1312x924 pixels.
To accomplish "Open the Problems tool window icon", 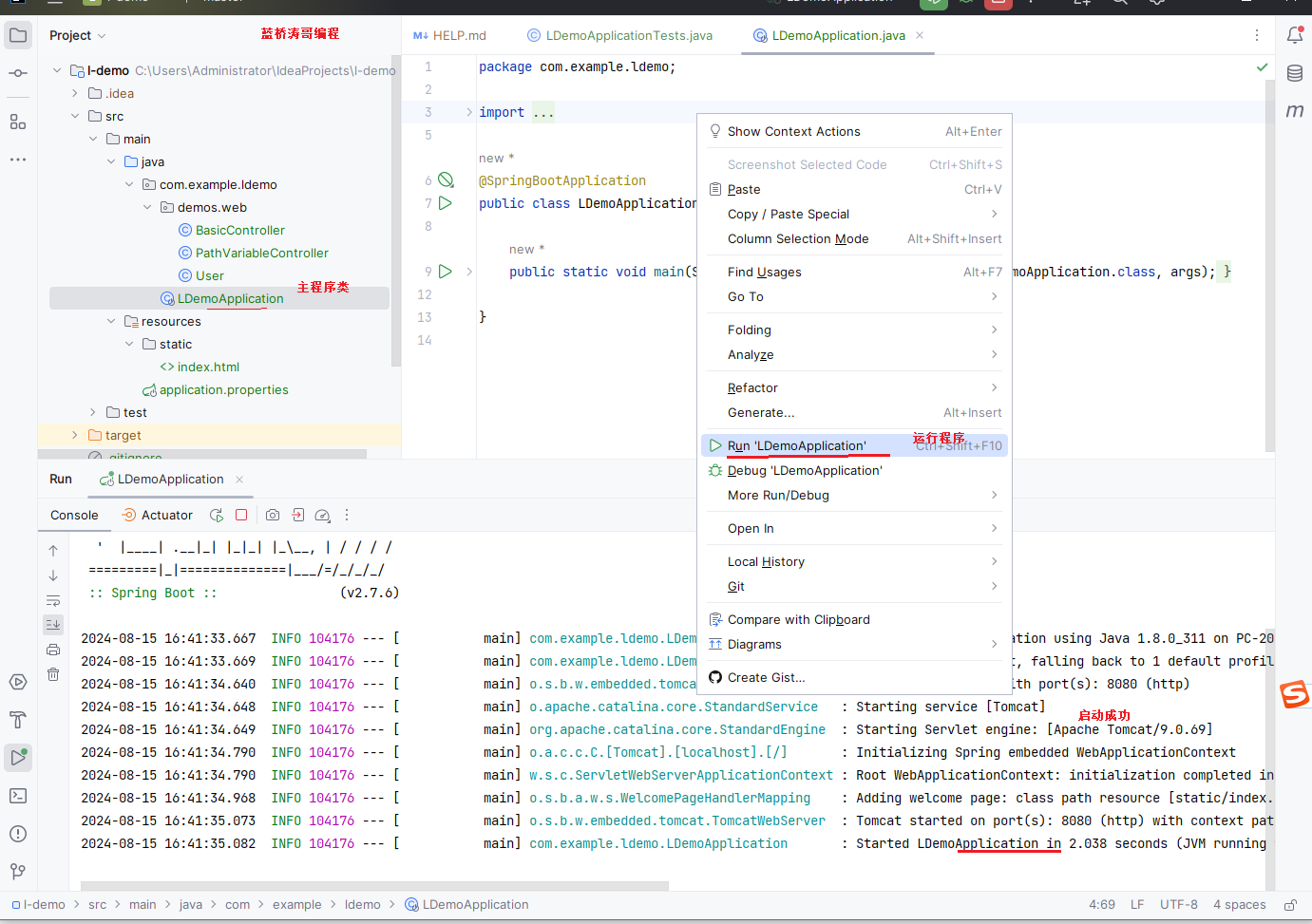I will coord(18,834).
